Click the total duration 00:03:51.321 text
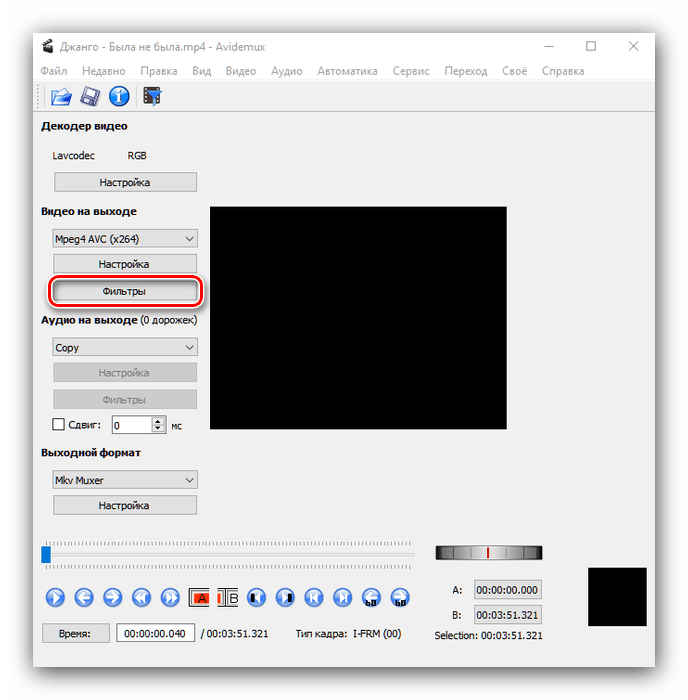Image resolution: width=688 pixels, height=700 pixels. [x=238, y=634]
